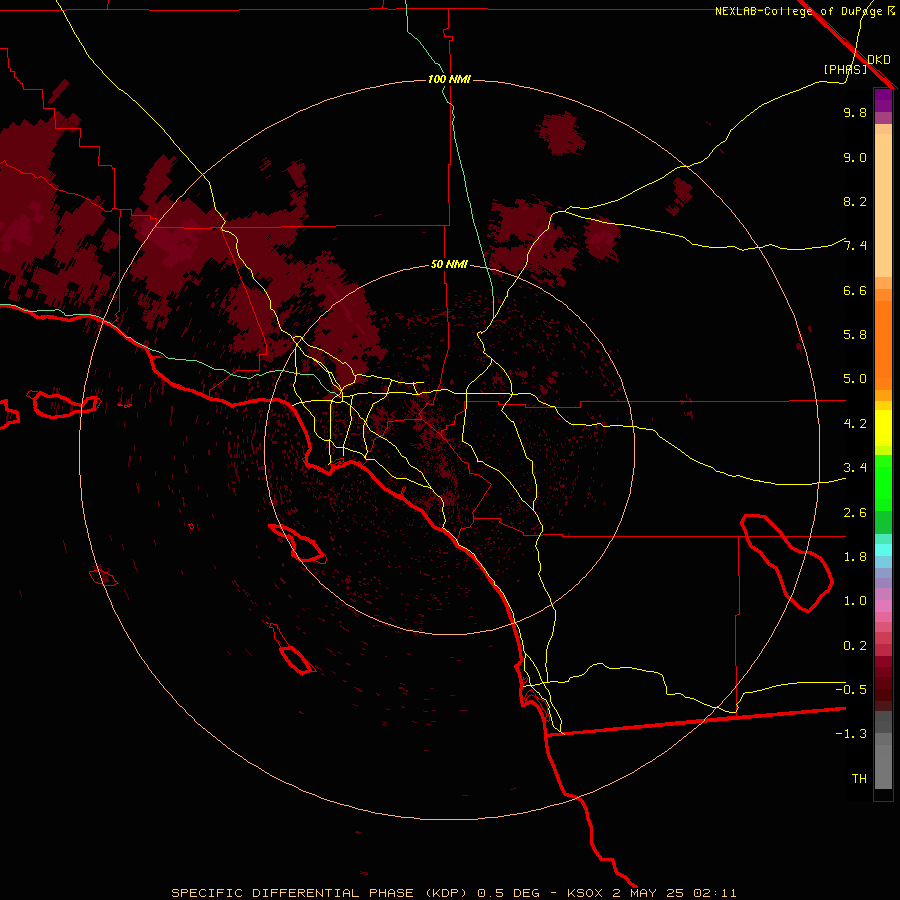Pick the gray band at scale bottom

tap(883, 766)
